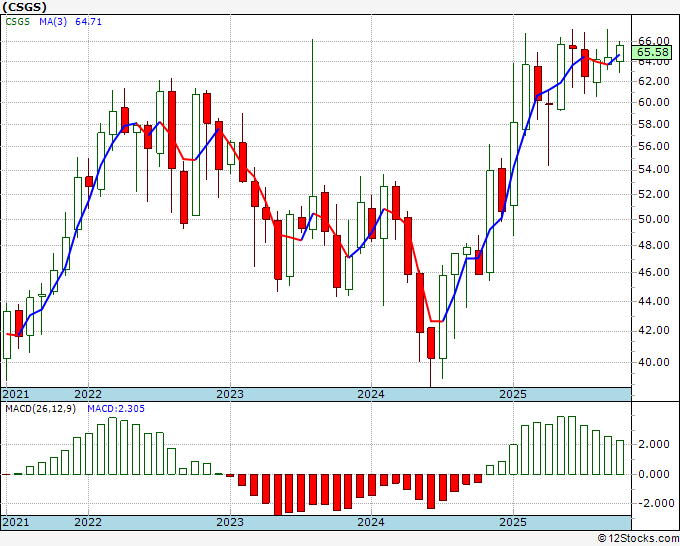Click the latest green candlestick near 65.58
Viewport: 680px width, 546px height.
coord(620,53)
